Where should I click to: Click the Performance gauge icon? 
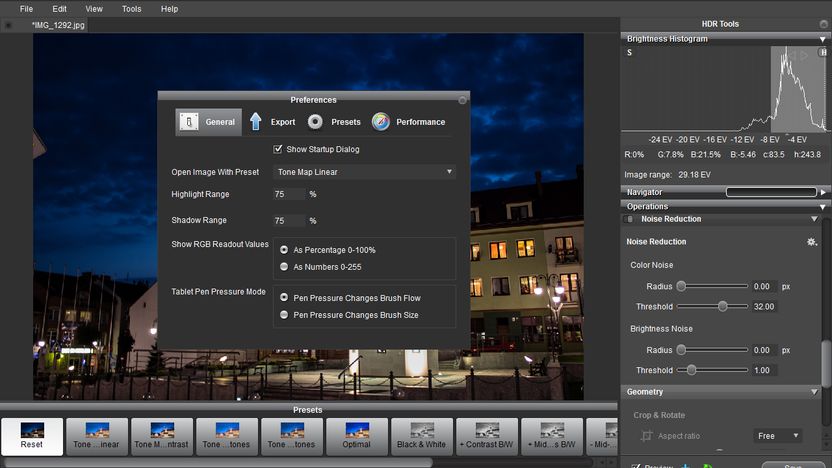tap(380, 122)
